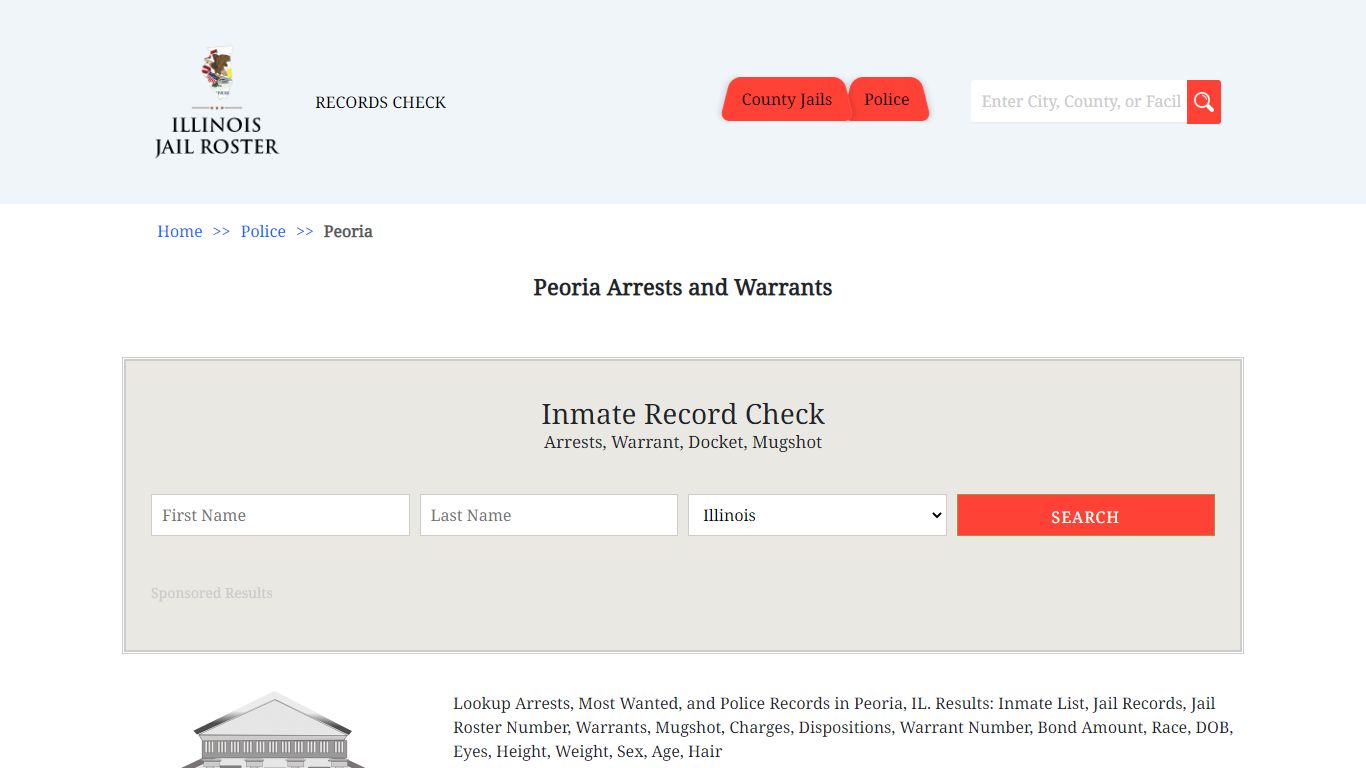The height and width of the screenshot is (768, 1366).
Task: Open the Records Check menu item
Action: [x=380, y=102]
